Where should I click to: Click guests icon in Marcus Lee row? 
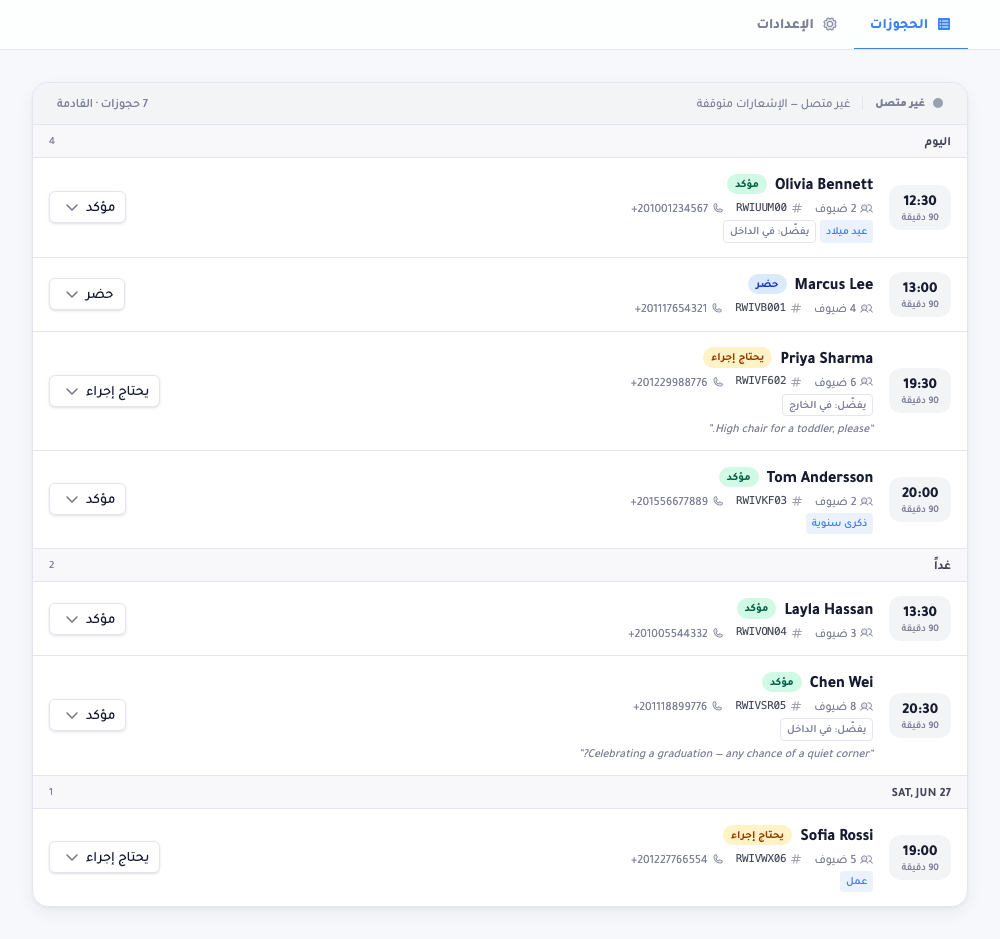coord(867,308)
